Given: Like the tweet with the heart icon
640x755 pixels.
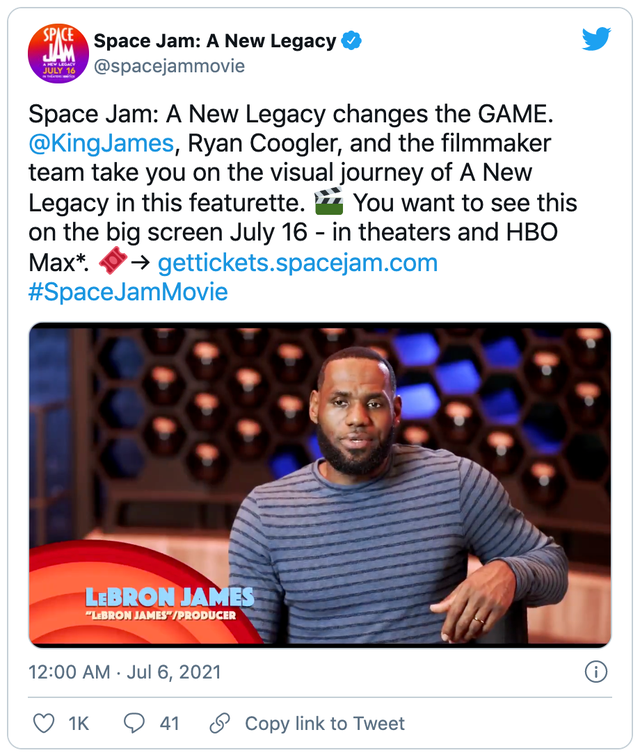Looking at the screenshot, I should pyautogui.click(x=44, y=723).
